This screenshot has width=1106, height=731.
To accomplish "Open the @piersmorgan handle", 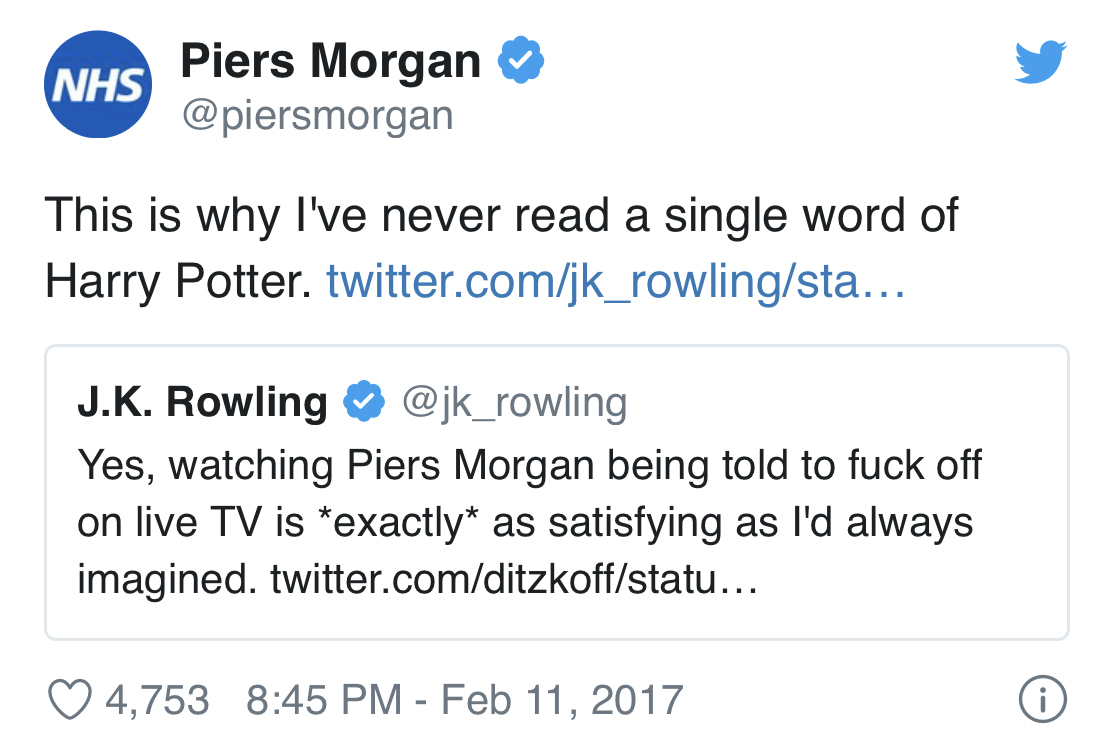I will 316,116.
